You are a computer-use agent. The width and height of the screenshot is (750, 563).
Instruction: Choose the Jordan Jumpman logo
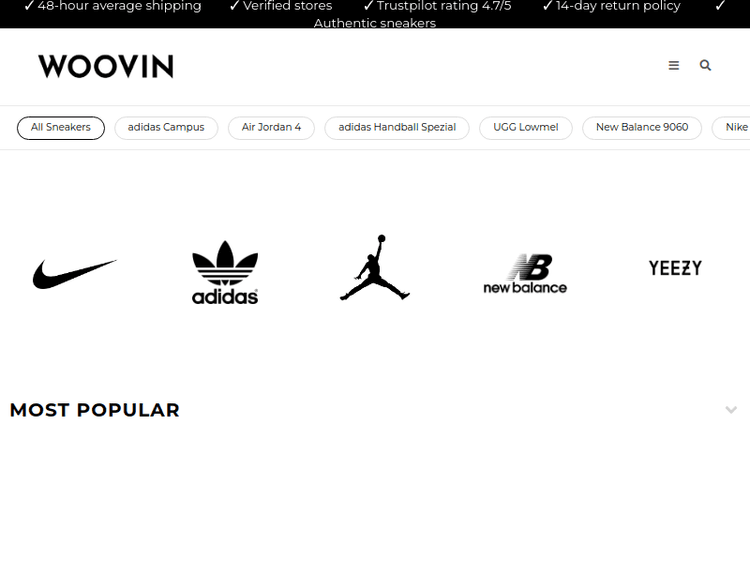coord(375,267)
